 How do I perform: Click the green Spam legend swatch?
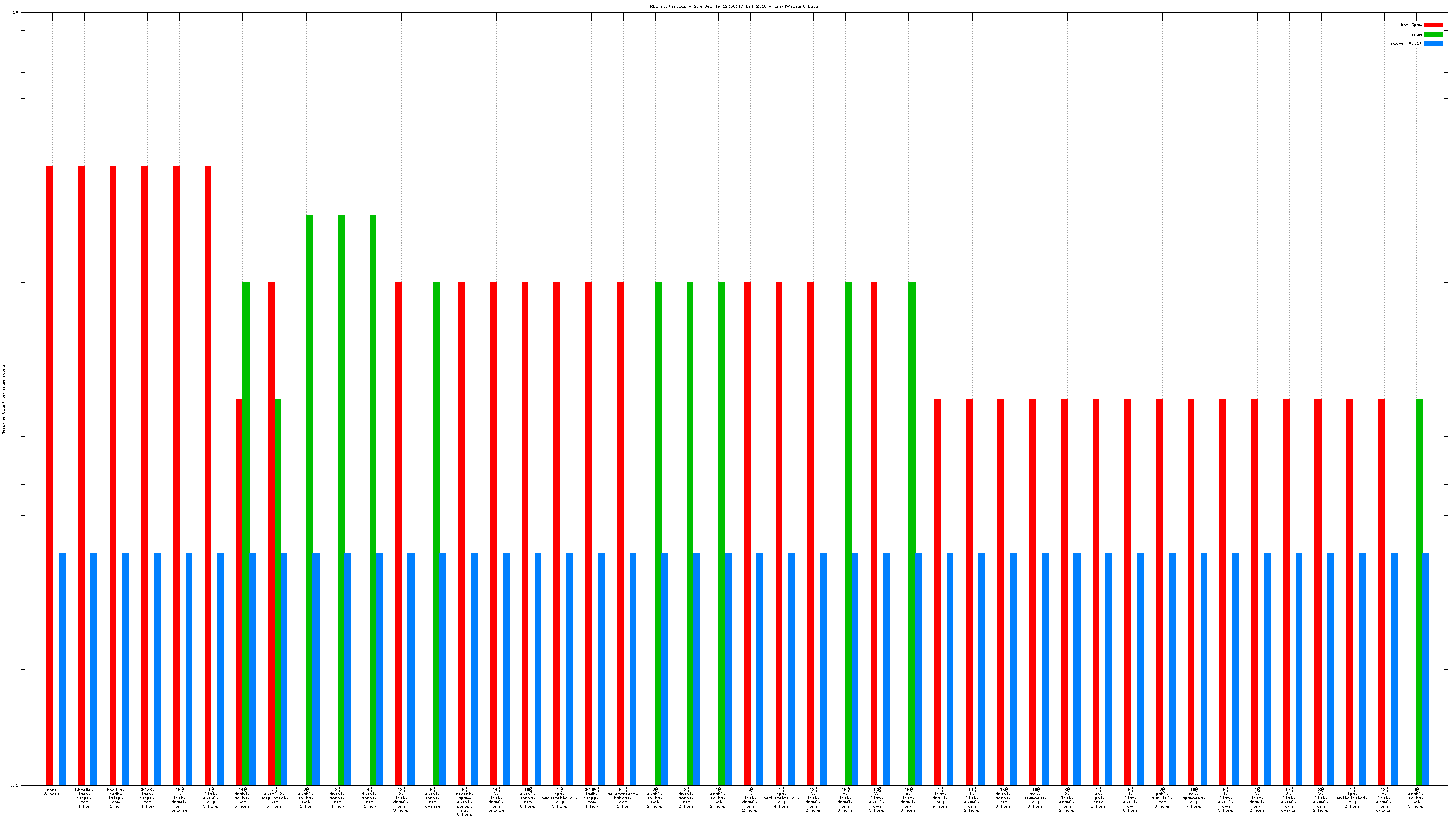click(1433, 35)
